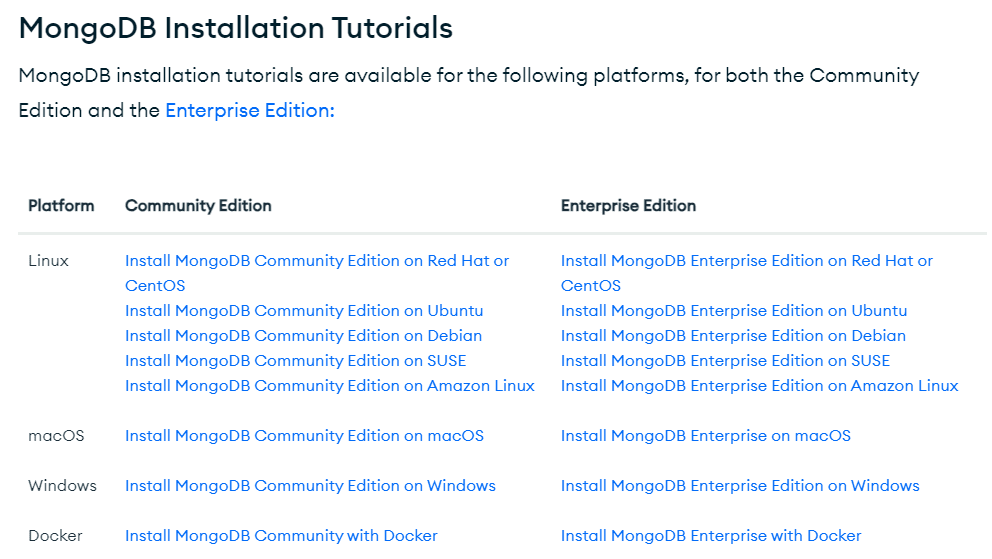992x559 pixels.
Task: Click the Docker platform cell
Action: [x=55, y=536]
